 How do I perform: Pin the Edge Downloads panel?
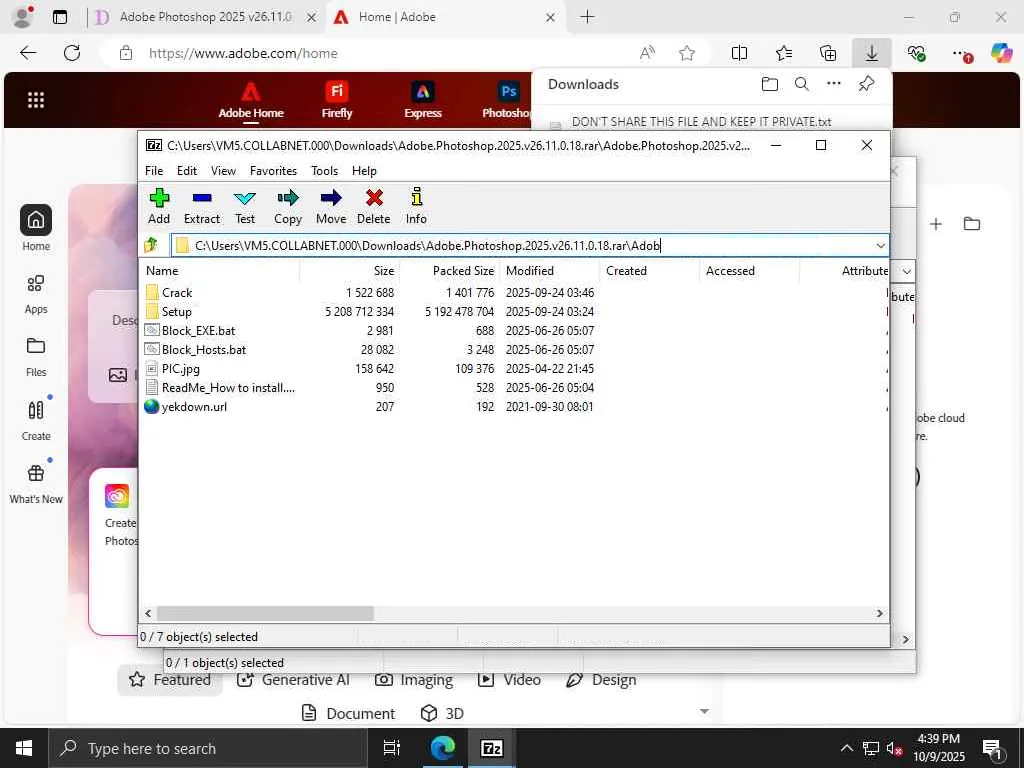click(x=866, y=84)
